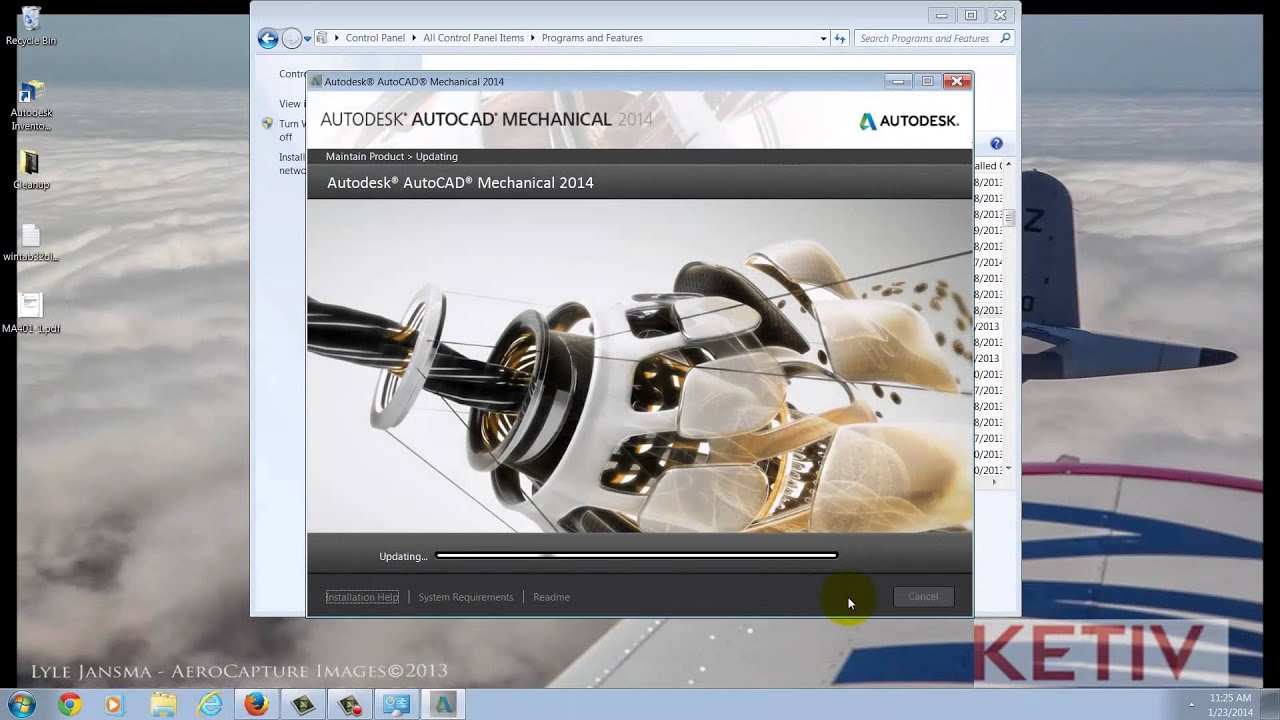This screenshot has height=720, width=1280.
Task: Select Control Panel in the breadcrumb
Action: [375, 38]
